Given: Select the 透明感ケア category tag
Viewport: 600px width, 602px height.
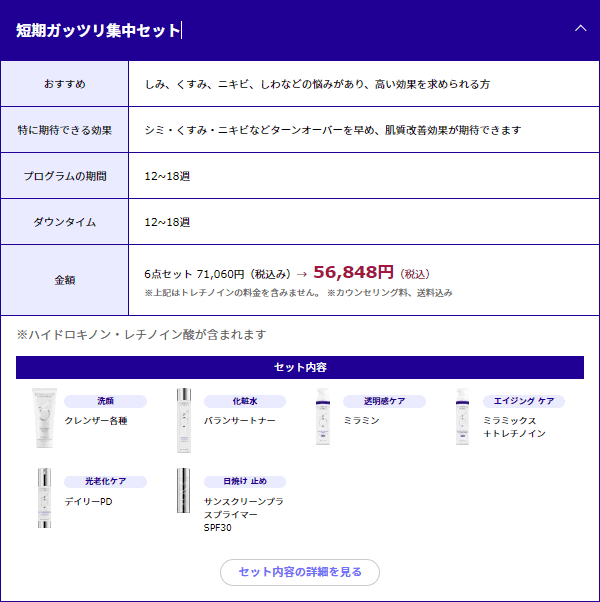Looking at the screenshot, I should coord(384,401).
